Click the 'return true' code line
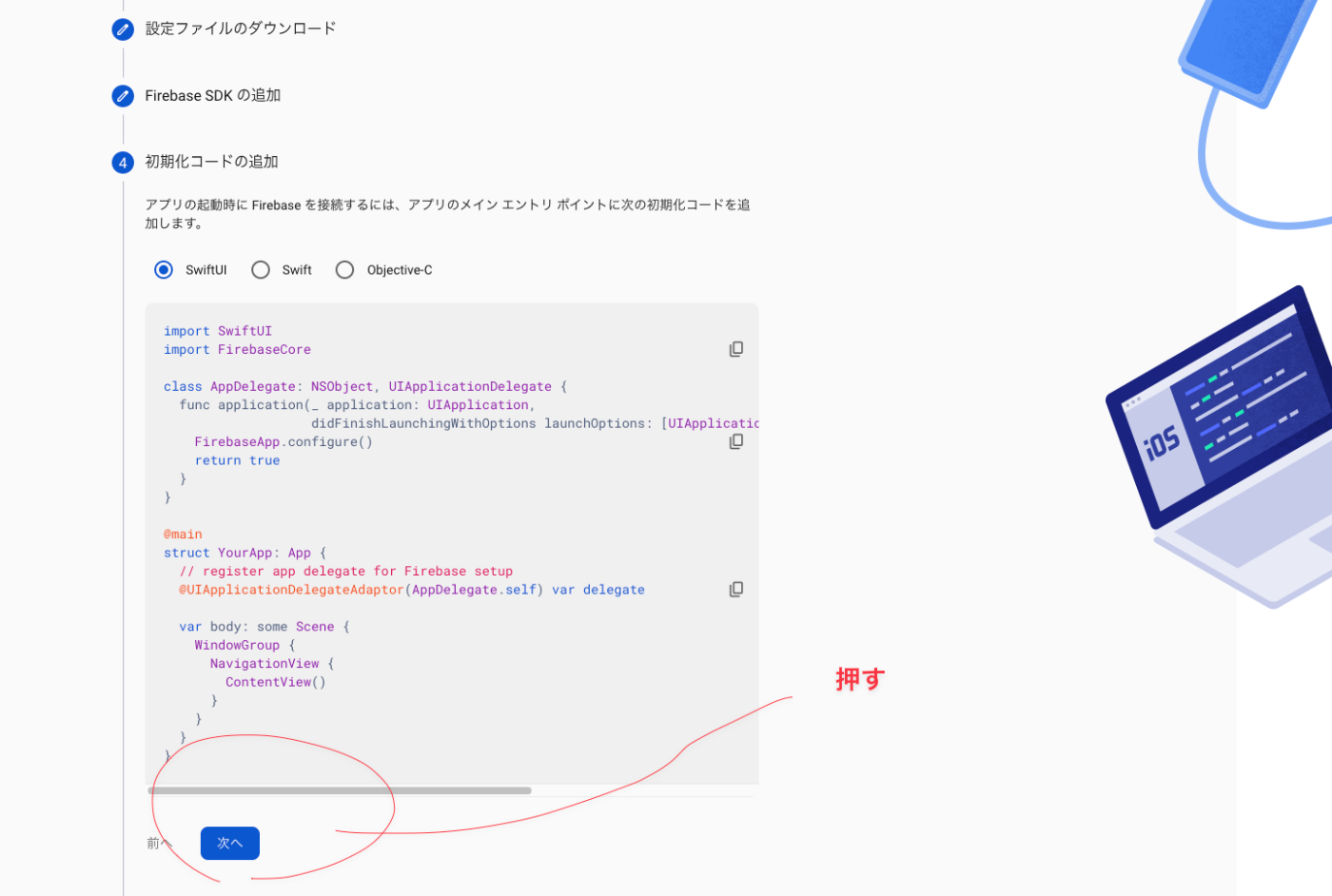The width and height of the screenshot is (1332, 896). [x=237, y=460]
